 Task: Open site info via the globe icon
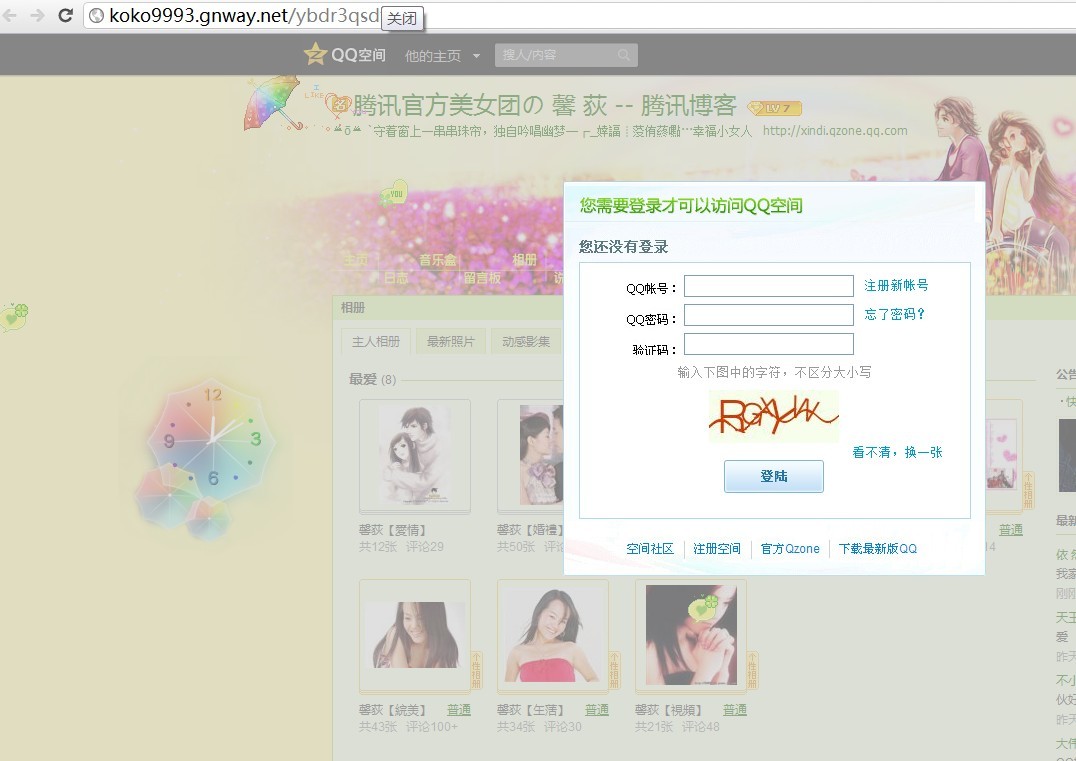[x=97, y=15]
